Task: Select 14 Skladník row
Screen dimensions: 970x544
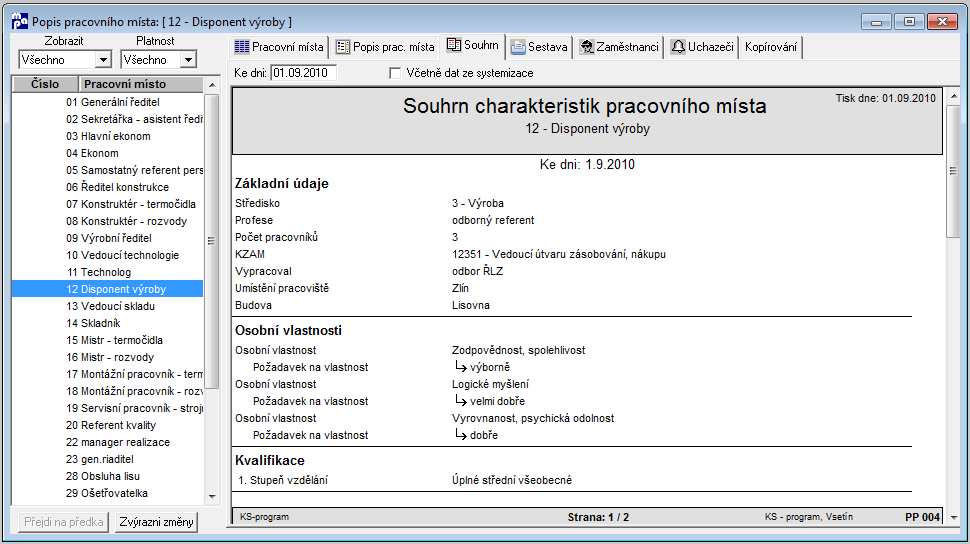Action: point(108,323)
